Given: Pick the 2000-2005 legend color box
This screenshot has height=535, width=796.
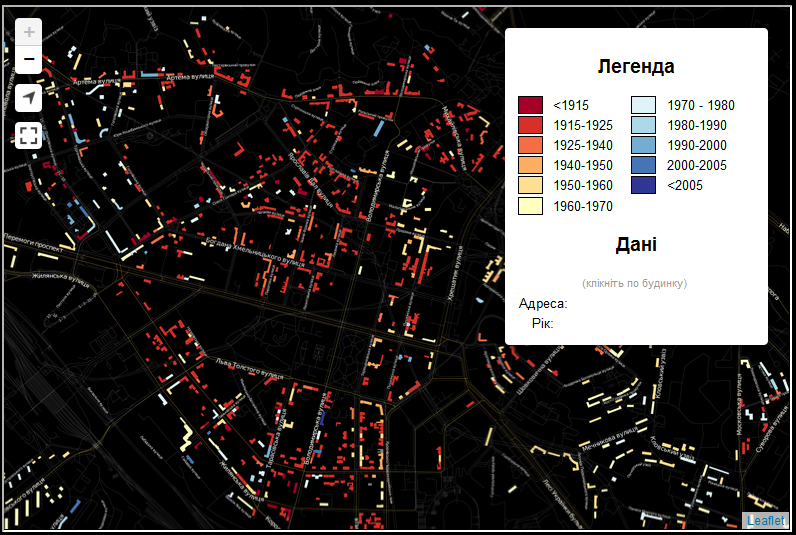Looking at the screenshot, I should [644, 165].
